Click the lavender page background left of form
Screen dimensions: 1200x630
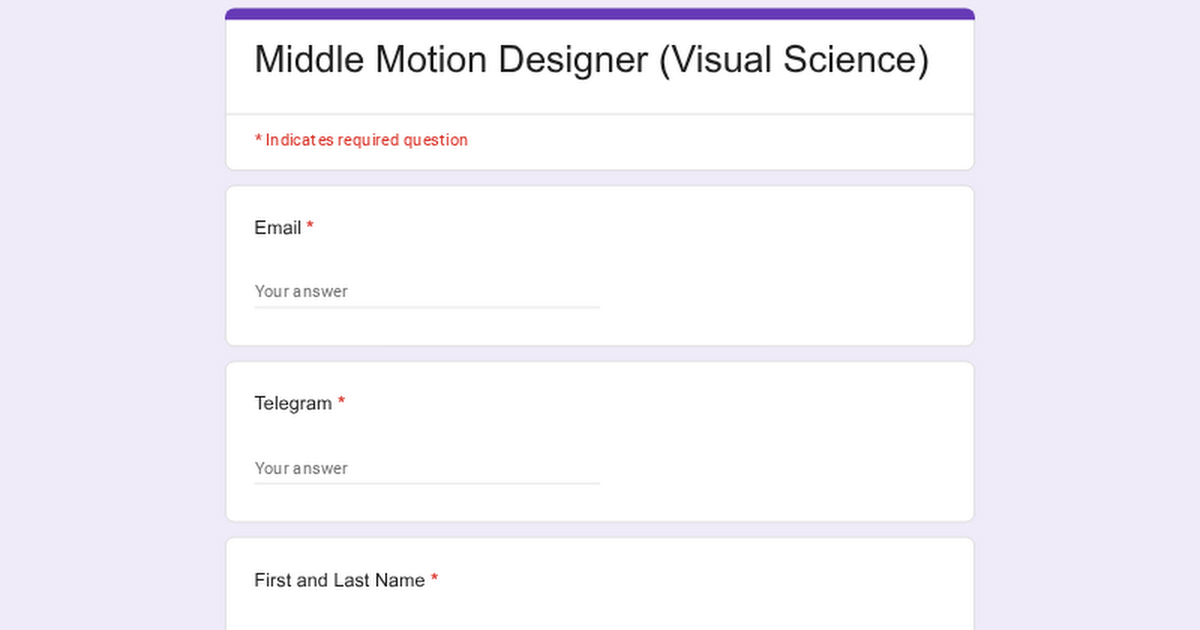pyautogui.click(x=112, y=315)
